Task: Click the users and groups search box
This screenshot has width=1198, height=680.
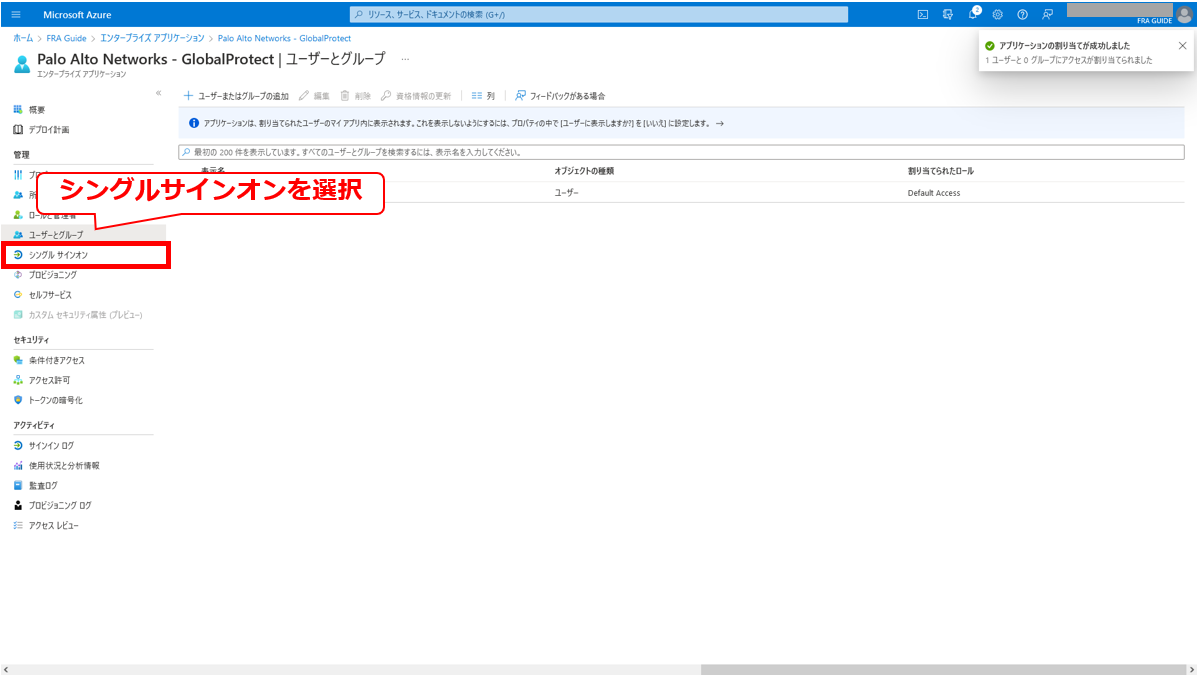Action: click(682, 152)
